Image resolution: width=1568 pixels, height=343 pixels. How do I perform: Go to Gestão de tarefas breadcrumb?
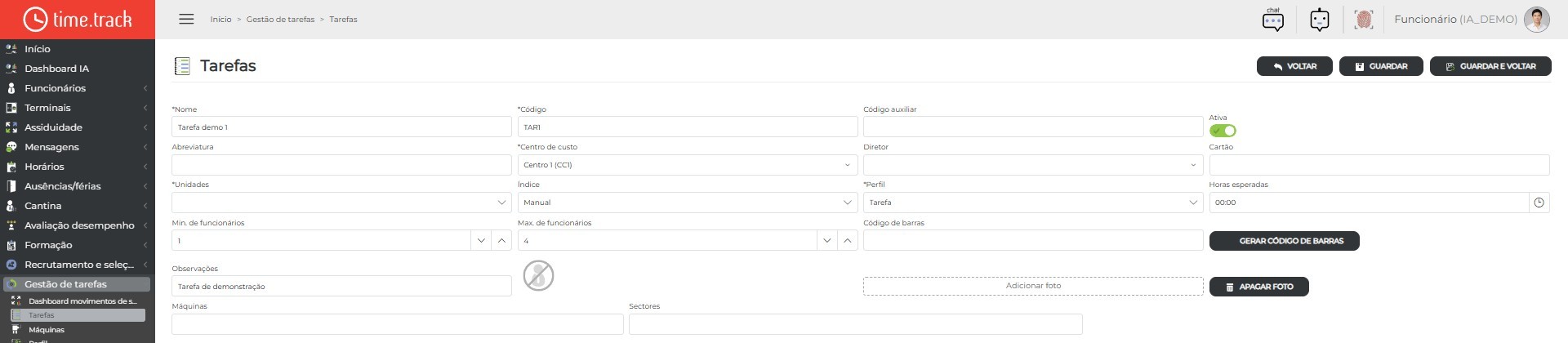point(280,19)
